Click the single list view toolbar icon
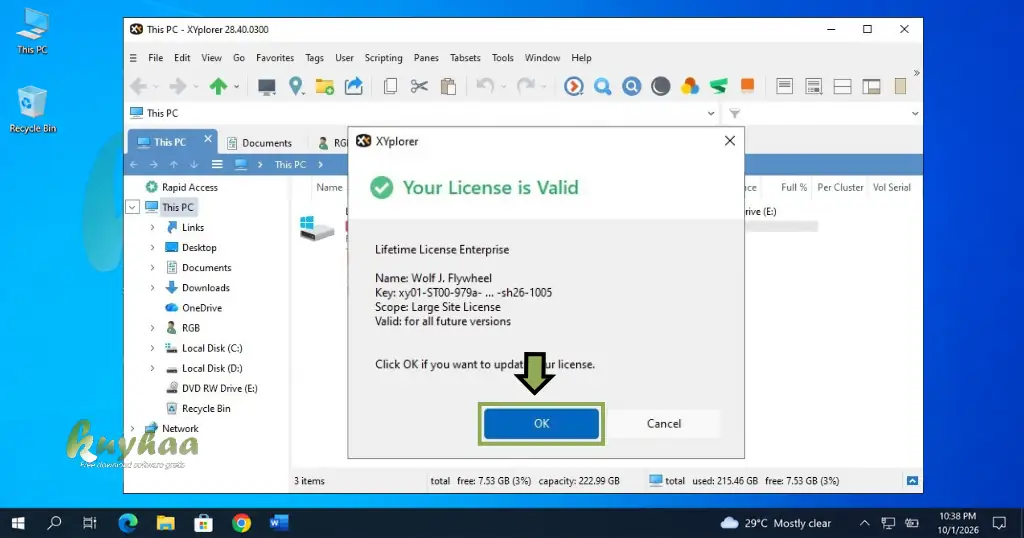This screenshot has height=538, width=1024. click(784, 86)
